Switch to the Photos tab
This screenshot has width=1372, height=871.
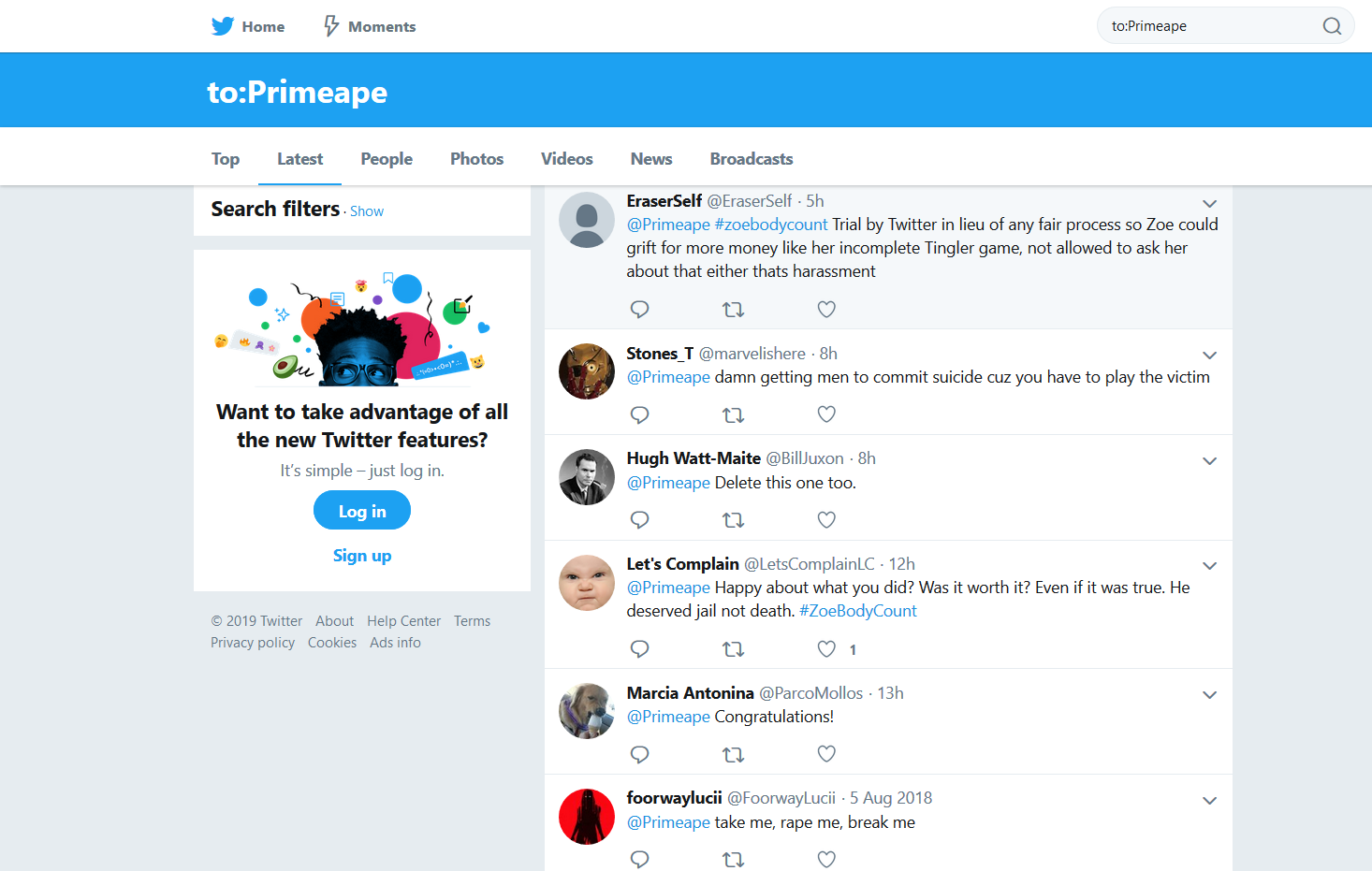pos(476,159)
